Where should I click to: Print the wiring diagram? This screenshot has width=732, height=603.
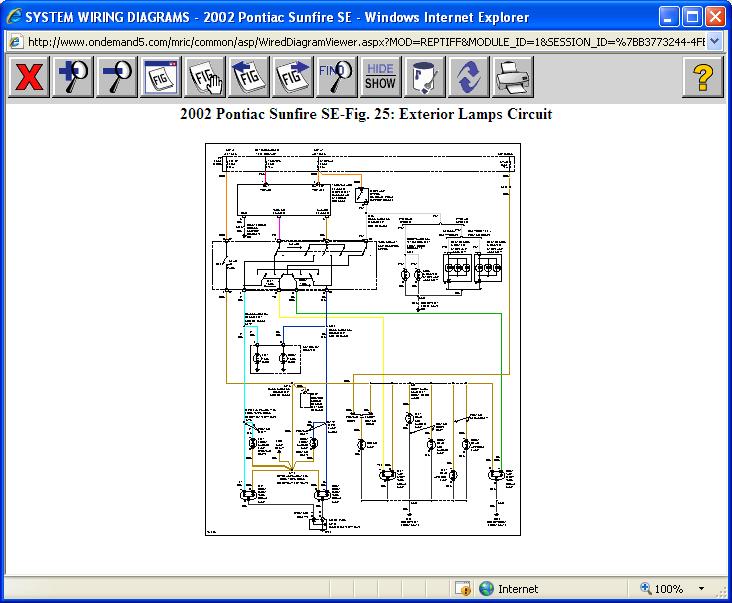(512, 77)
